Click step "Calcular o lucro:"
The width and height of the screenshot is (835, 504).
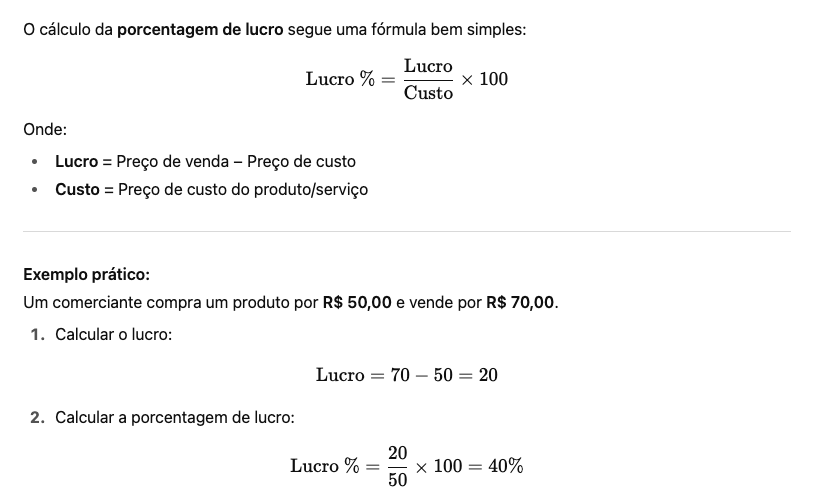pos(113,335)
